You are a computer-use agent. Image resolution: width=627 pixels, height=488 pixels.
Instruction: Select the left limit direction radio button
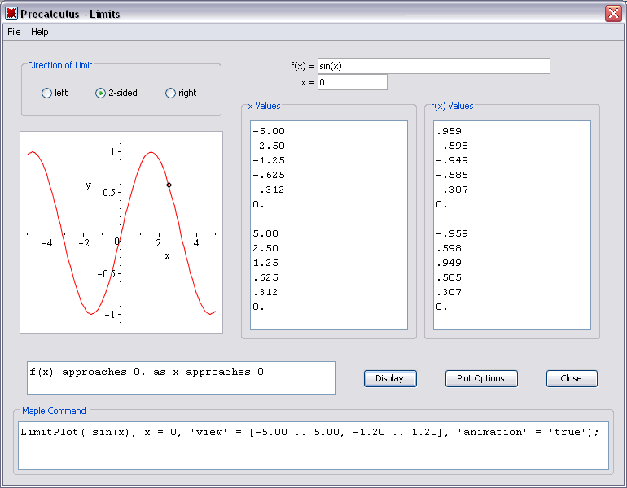pos(46,93)
